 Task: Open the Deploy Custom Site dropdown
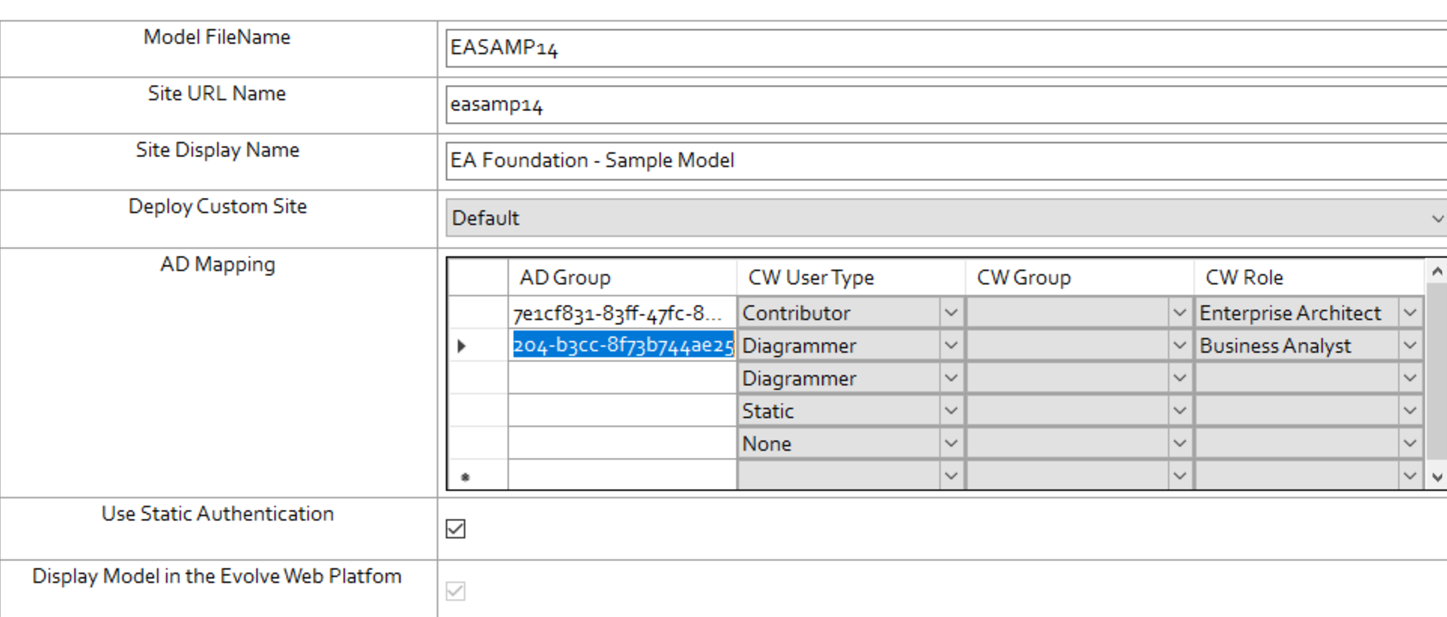[1437, 218]
